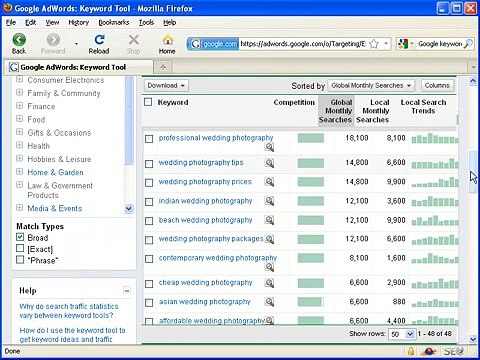This screenshot has height=360, width=480.
Task: Open help link about search traffic statistics
Action: pos(69,311)
